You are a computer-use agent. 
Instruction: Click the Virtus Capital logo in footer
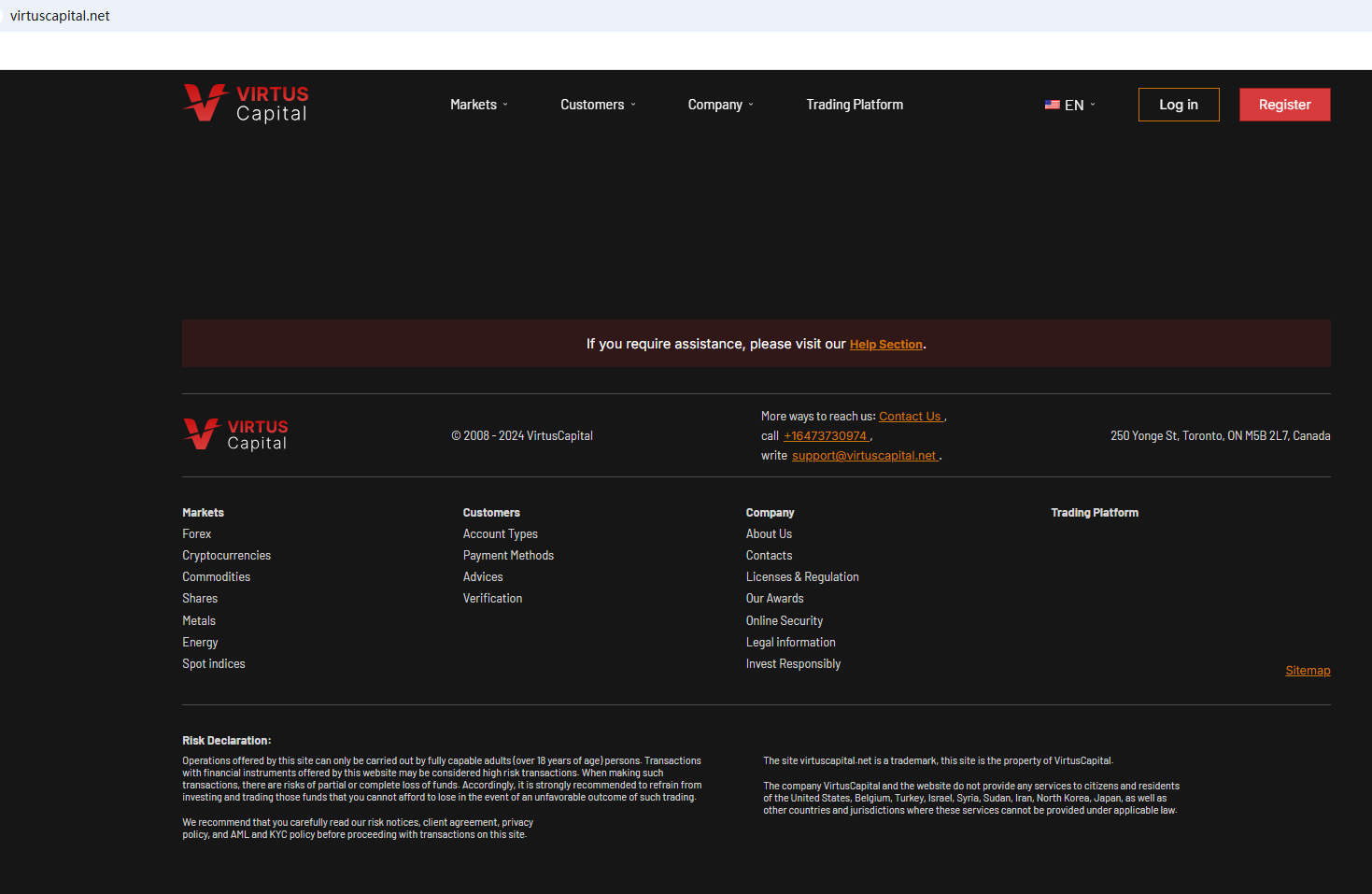tap(235, 435)
